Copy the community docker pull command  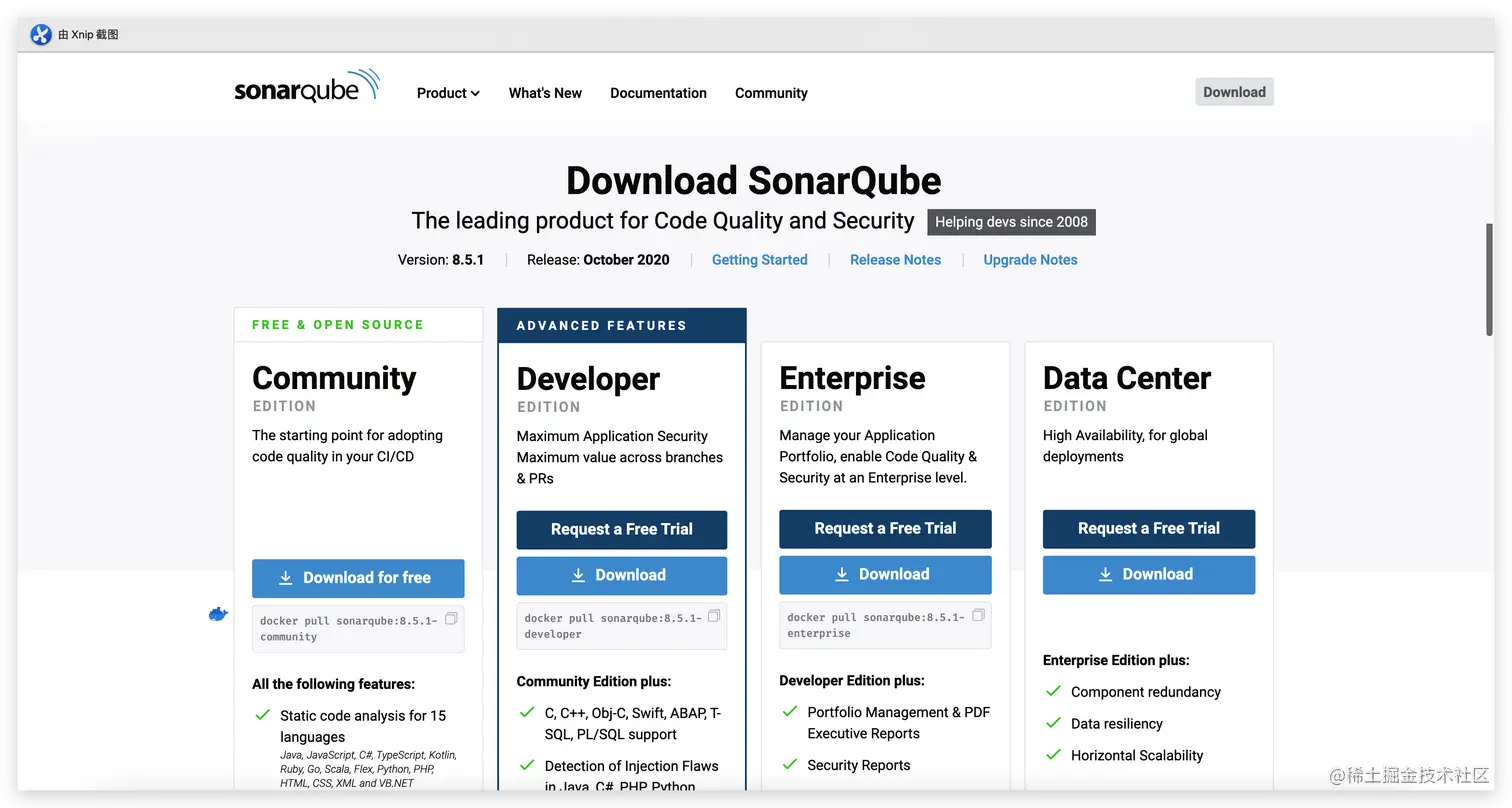coord(451,619)
